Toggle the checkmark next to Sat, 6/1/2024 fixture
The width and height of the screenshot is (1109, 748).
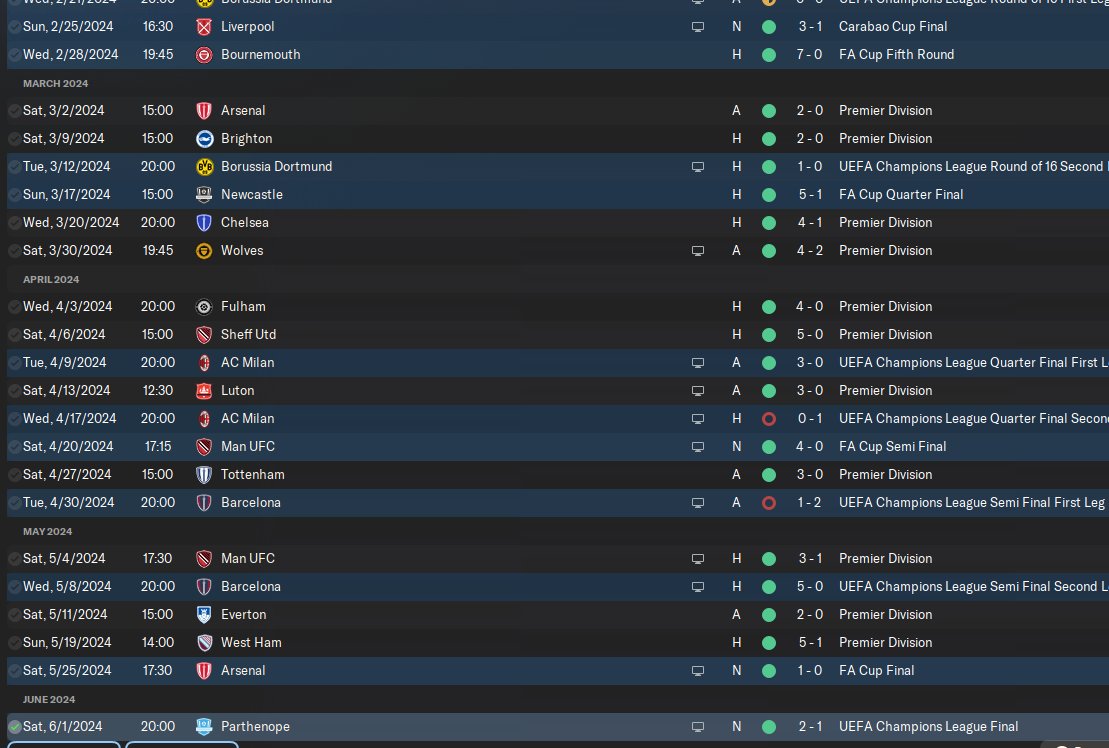(x=14, y=727)
